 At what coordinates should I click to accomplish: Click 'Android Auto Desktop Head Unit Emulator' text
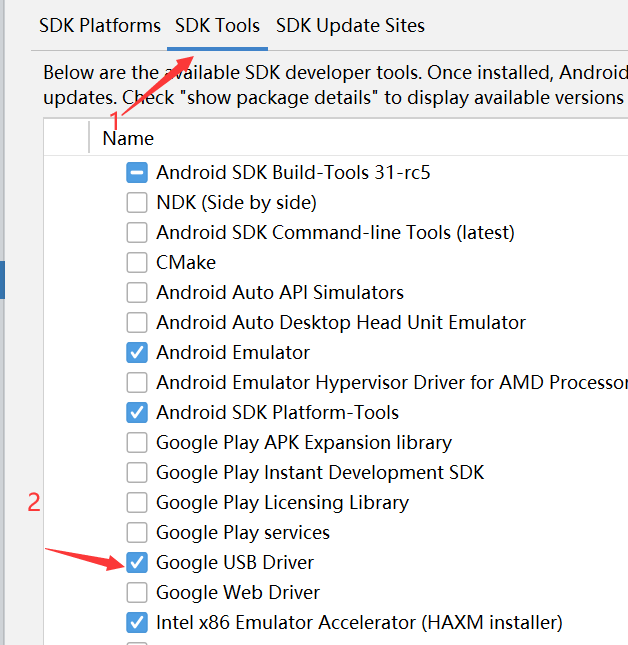click(341, 323)
